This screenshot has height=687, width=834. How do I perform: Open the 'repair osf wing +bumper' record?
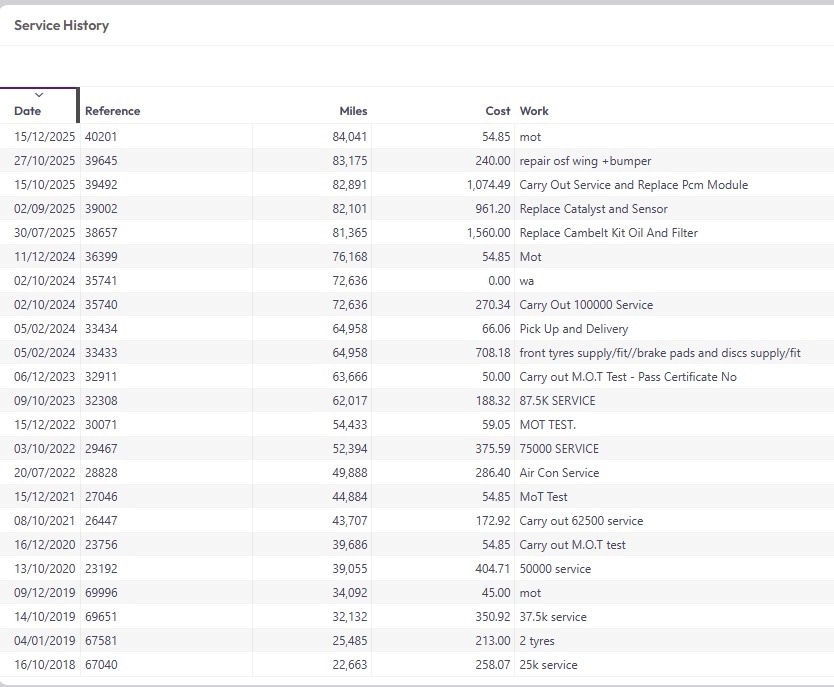[x=585, y=161]
